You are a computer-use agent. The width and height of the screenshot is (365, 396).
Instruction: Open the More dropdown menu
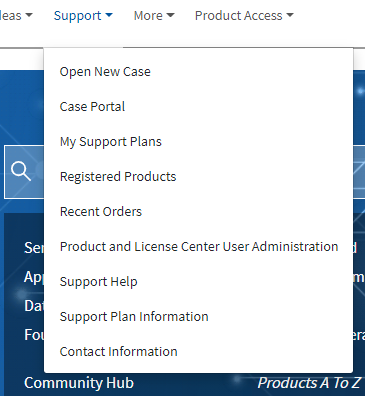(154, 15)
